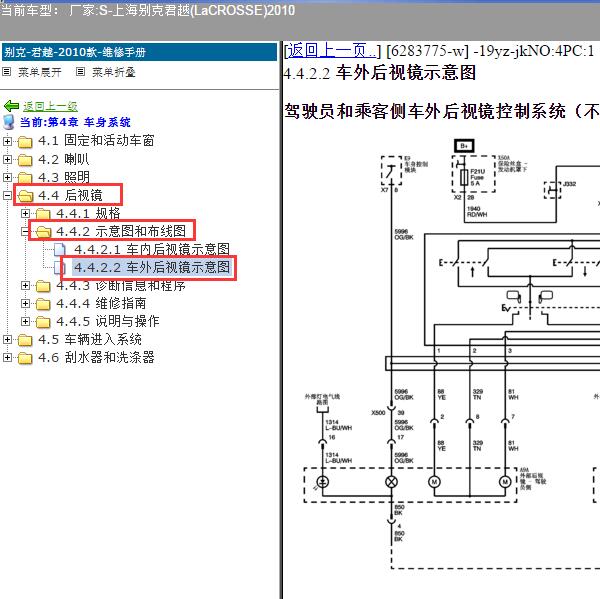Click the list icon beside 菜单展开
The width and height of the screenshot is (600, 599).
[7, 72]
